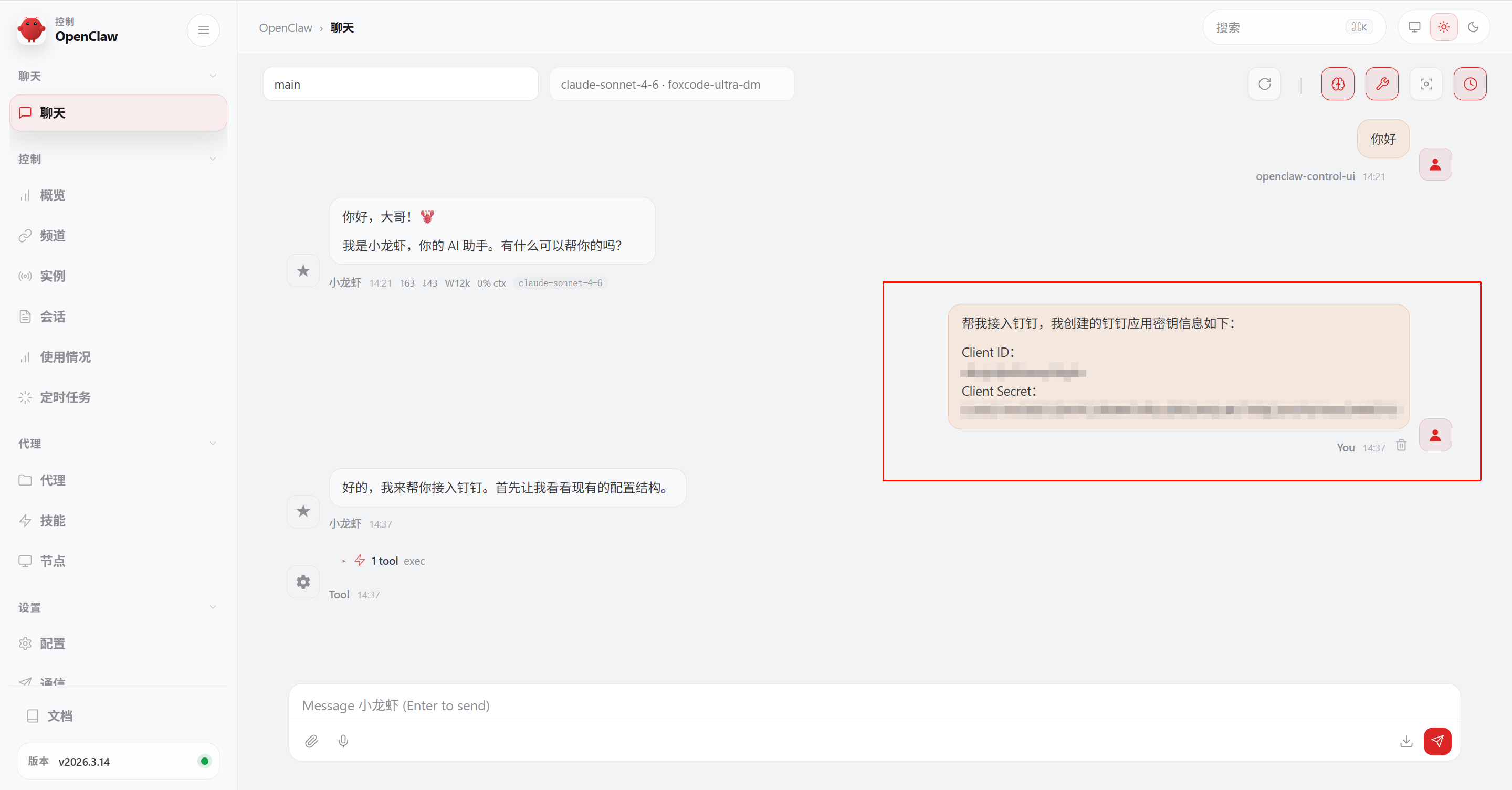
Task: Click the openclaw-control-ui sender label
Action: point(1305,176)
